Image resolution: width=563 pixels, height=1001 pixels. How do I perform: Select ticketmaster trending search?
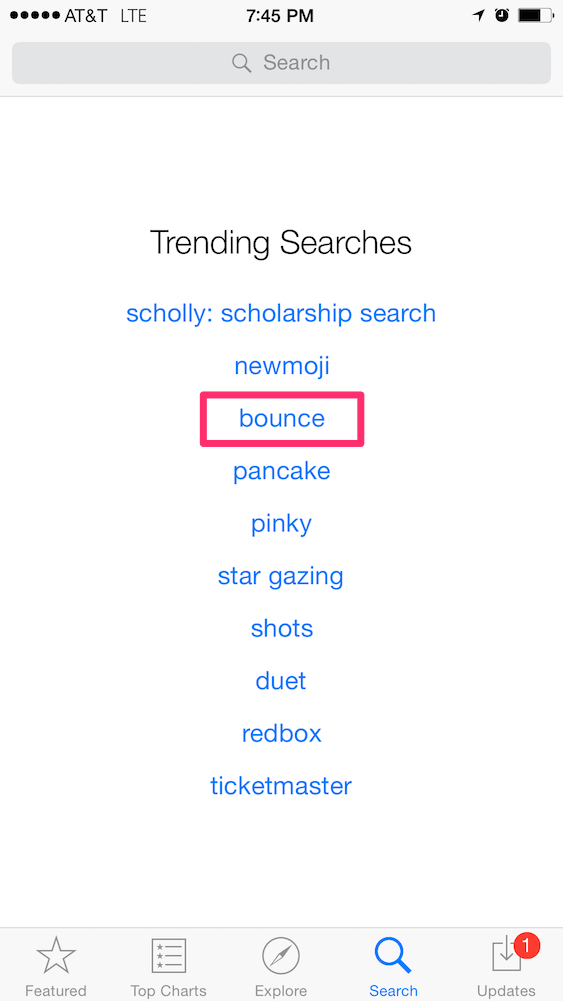(x=281, y=786)
